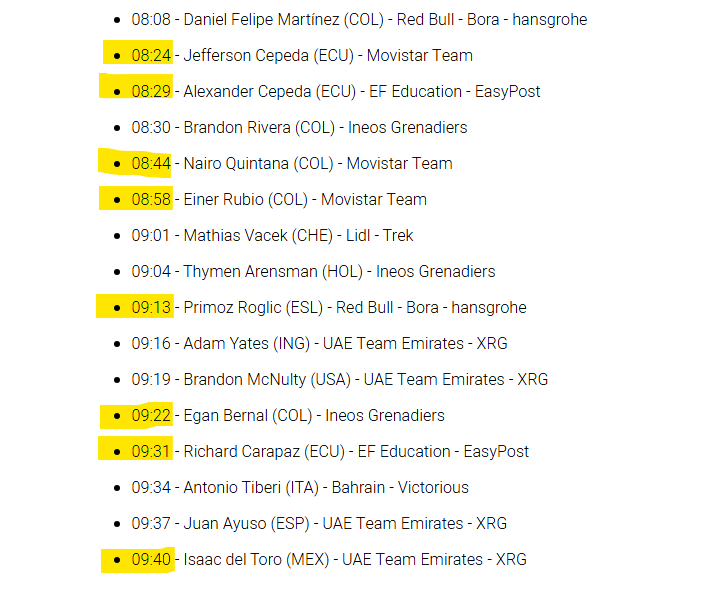Click Red Bull - Bora - hansgrohe on Roglic line

pos(431,308)
